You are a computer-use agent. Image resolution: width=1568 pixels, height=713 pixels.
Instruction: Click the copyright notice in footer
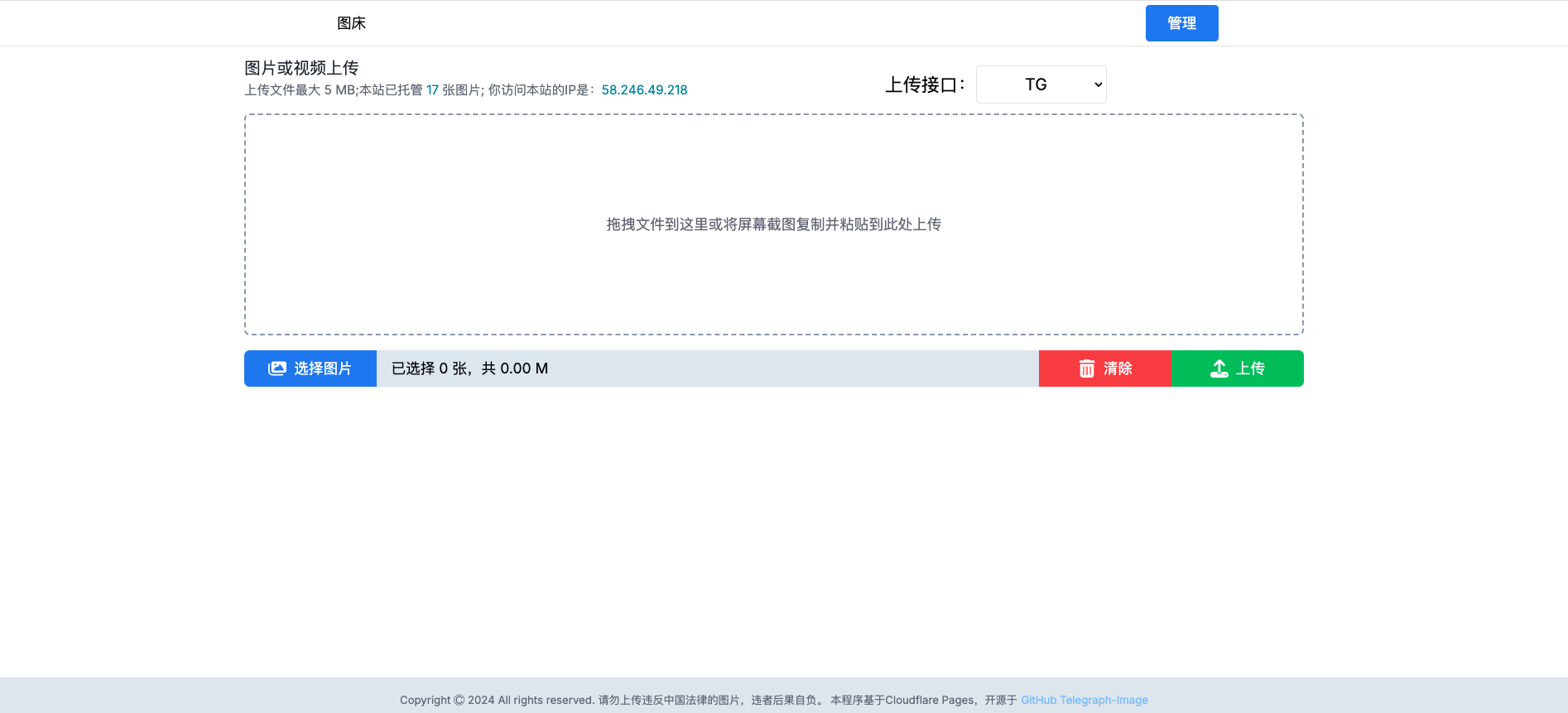497,700
